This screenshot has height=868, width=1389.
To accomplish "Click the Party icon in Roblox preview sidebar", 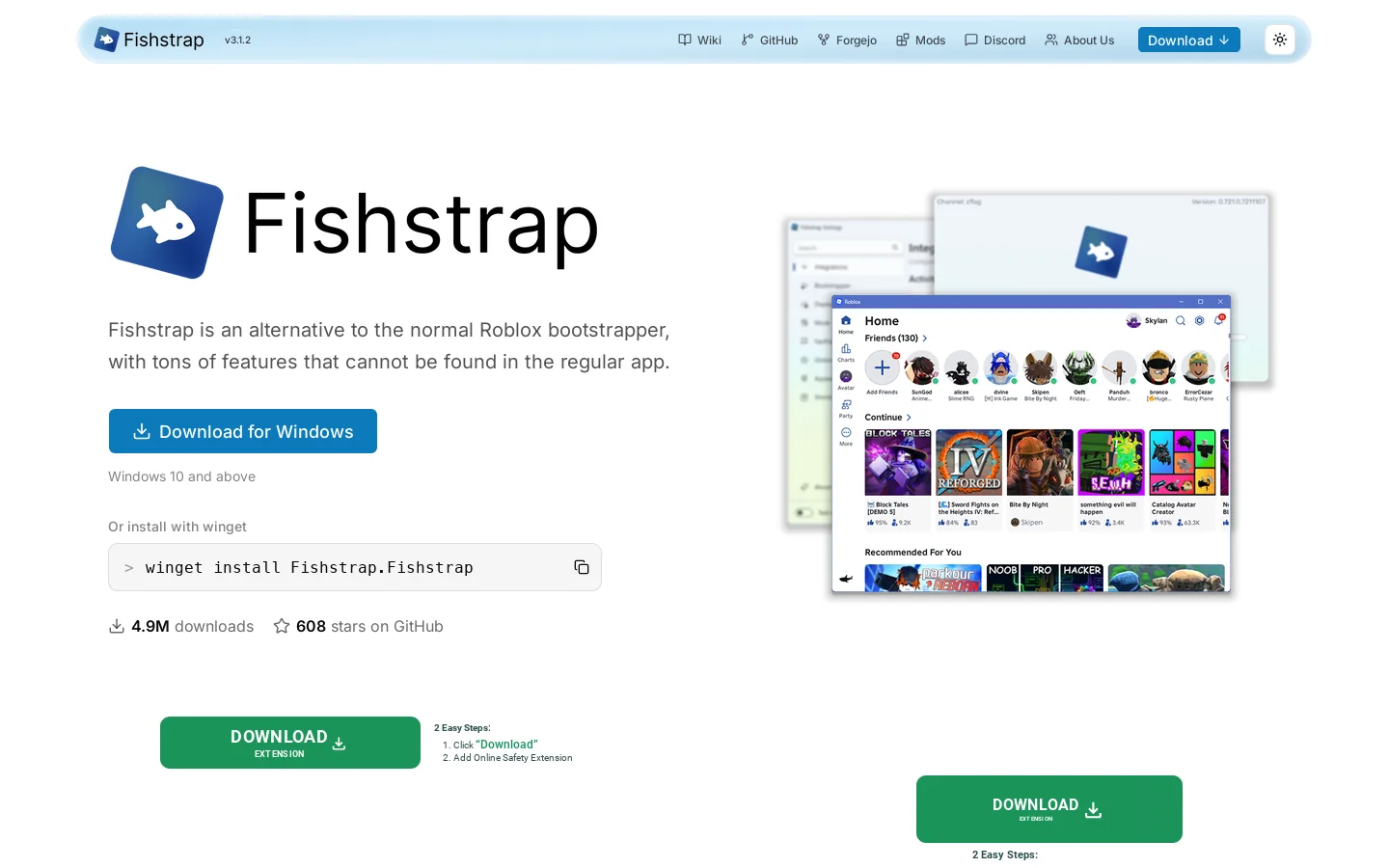I will point(846,404).
